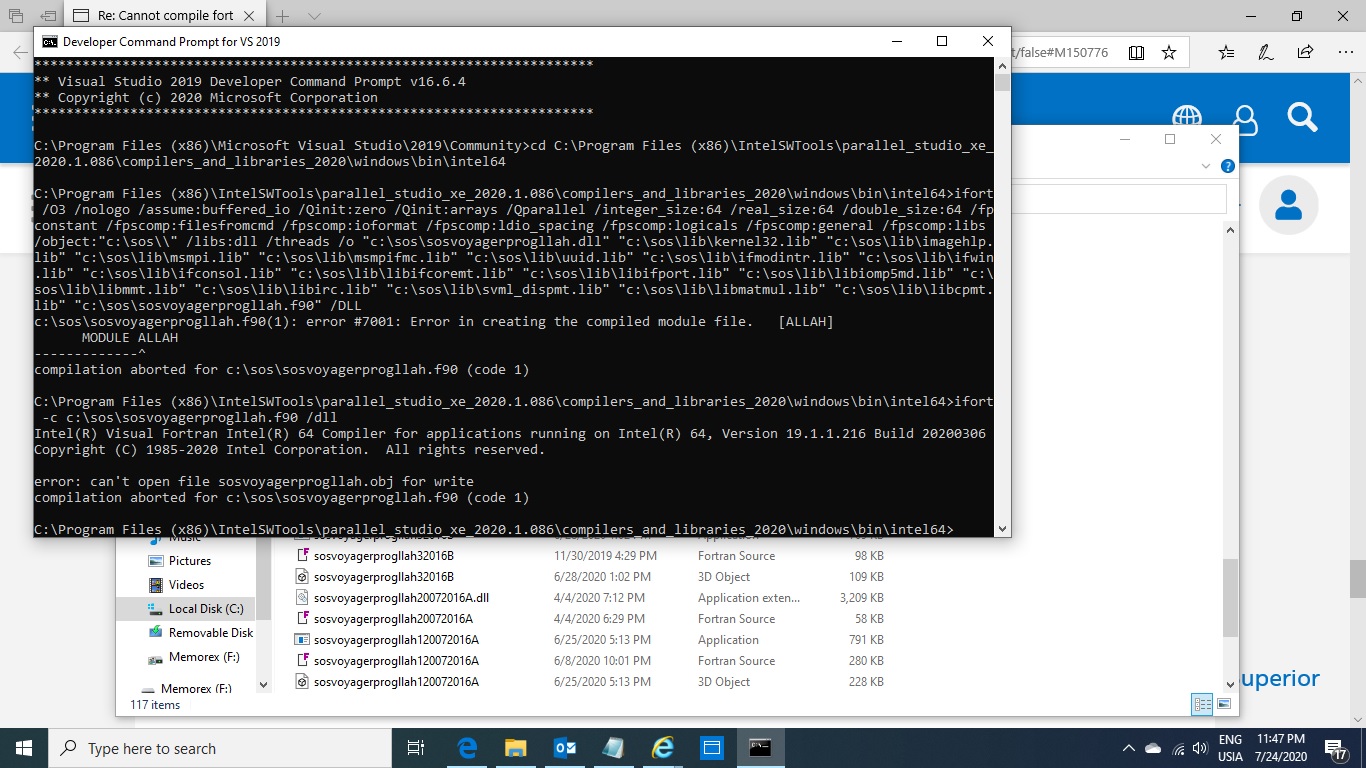
Task: Click the Command Prompt title bar icon
Action: 49,41
